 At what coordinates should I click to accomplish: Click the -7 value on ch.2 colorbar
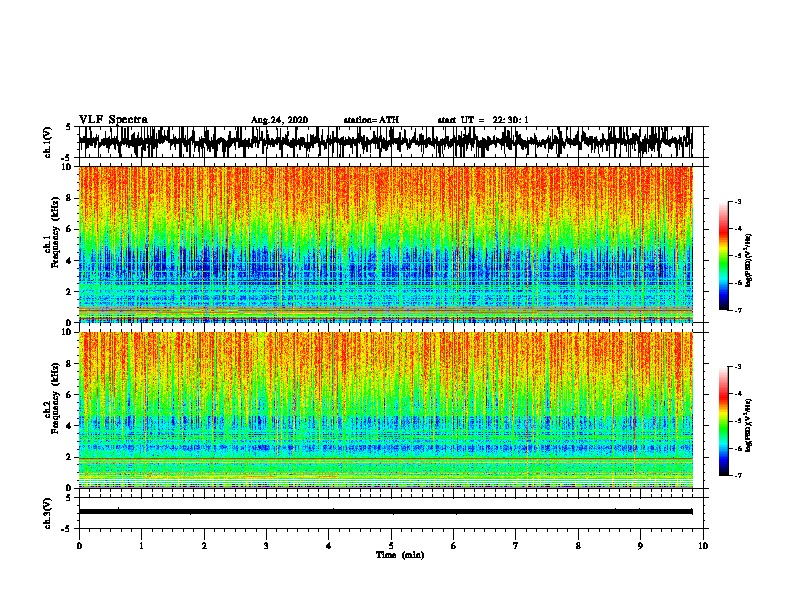[737, 476]
